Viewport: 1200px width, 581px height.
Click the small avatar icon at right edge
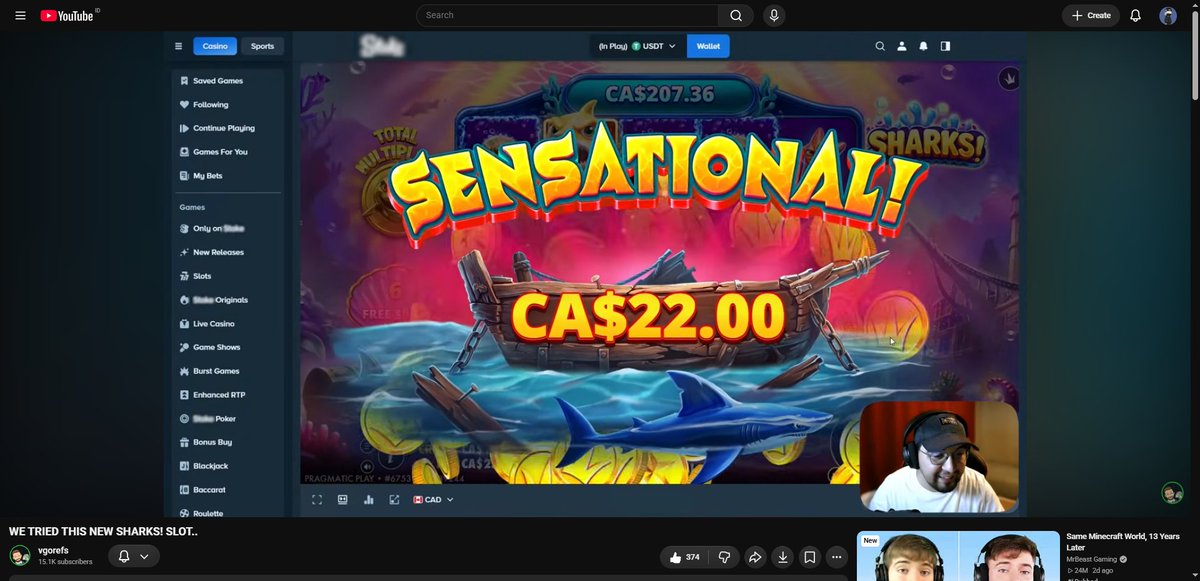[x=1172, y=493]
